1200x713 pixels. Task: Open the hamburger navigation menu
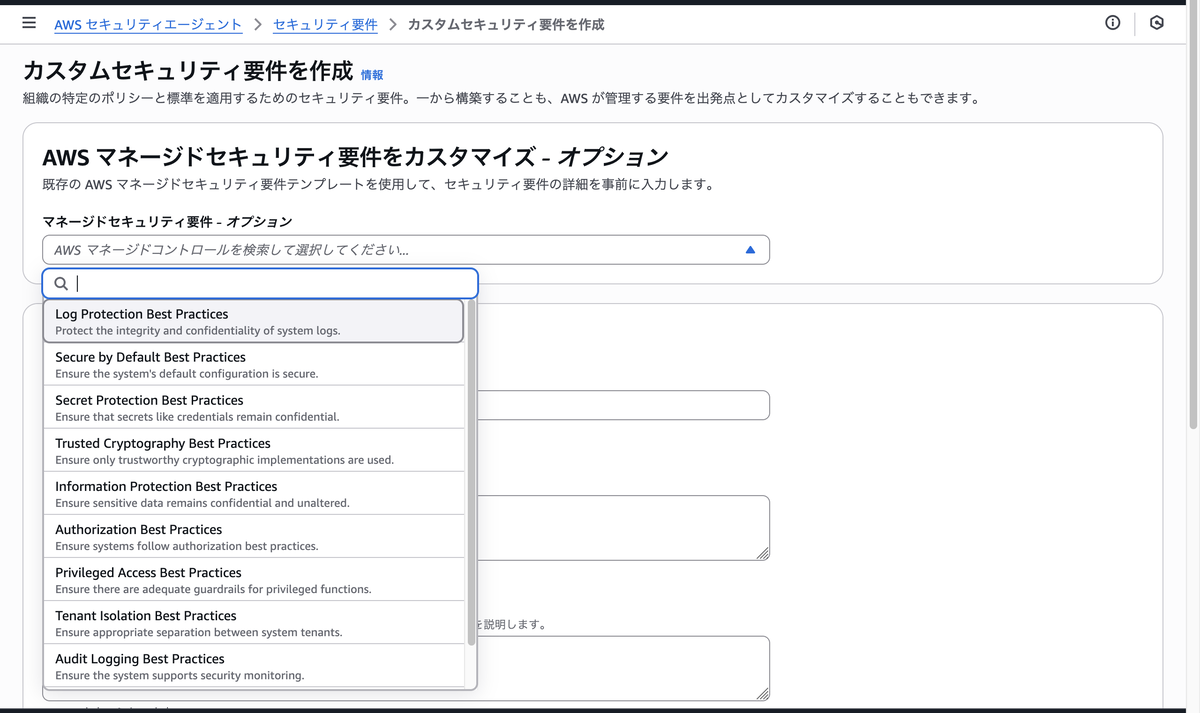(29, 23)
